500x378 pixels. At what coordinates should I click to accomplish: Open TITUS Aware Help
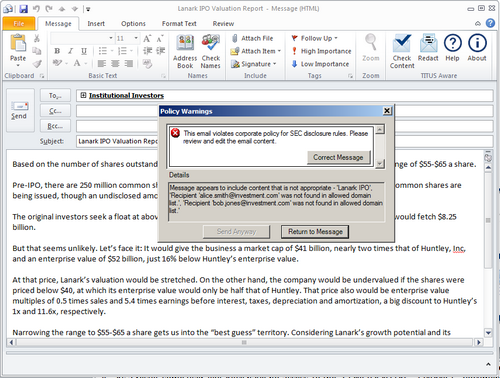click(453, 48)
